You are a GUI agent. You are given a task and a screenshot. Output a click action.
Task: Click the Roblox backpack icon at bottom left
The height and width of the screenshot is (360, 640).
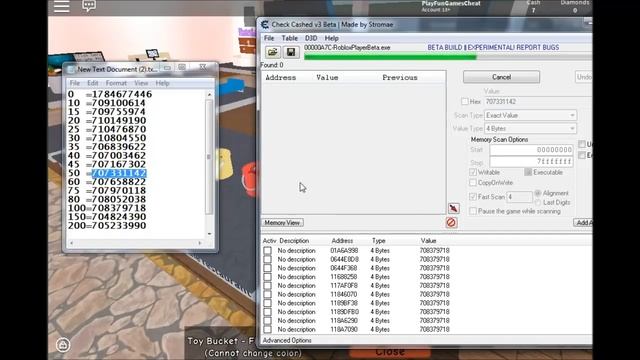click(63, 345)
